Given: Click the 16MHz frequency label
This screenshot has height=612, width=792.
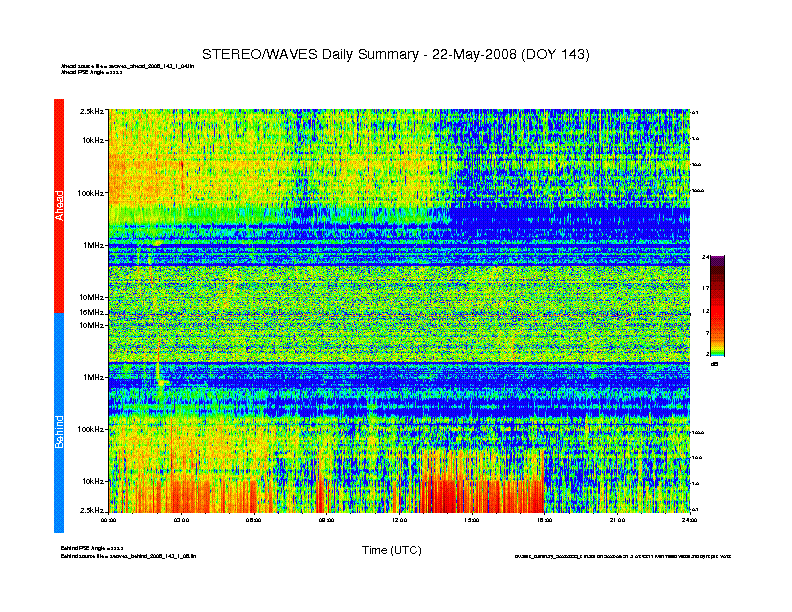Looking at the screenshot, I should [92, 313].
